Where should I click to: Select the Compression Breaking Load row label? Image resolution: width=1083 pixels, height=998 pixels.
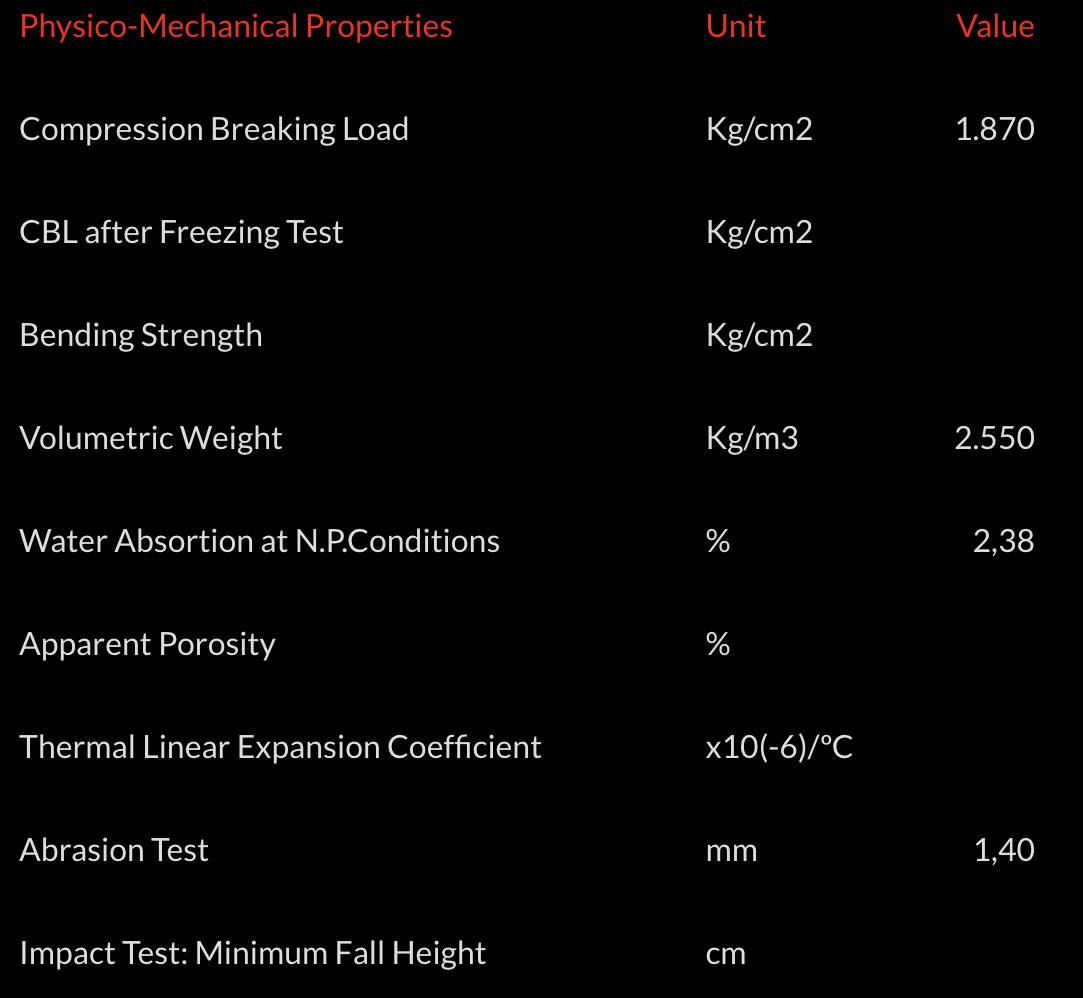click(214, 129)
